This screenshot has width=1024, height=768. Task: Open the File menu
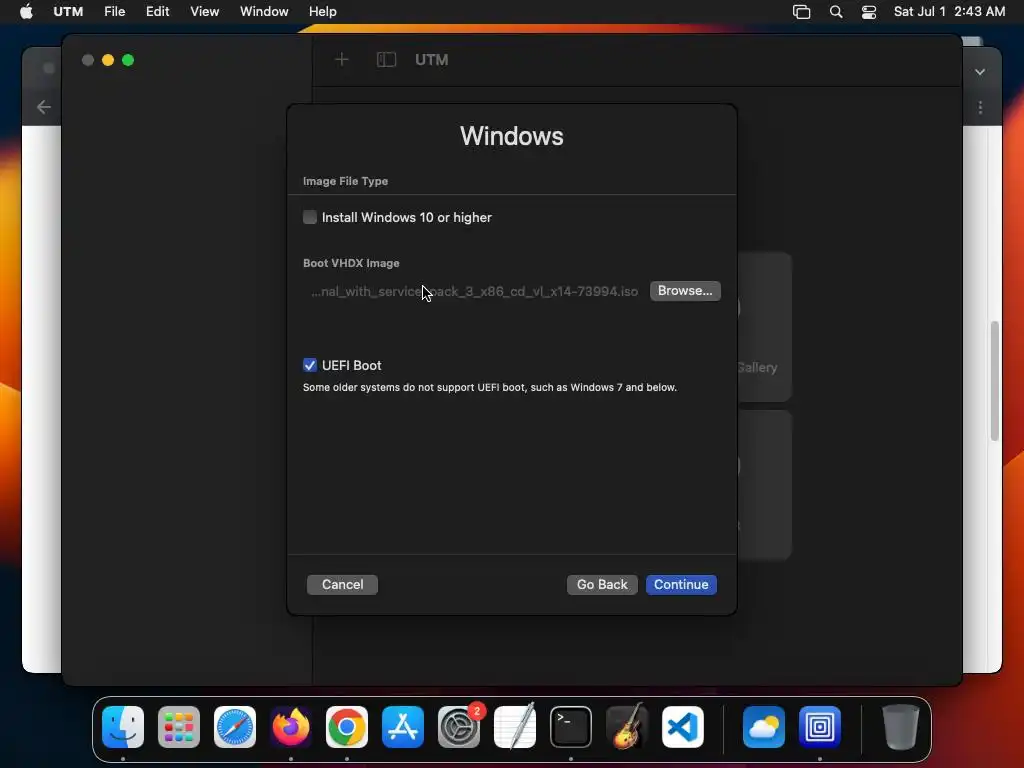(x=115, y=12)
